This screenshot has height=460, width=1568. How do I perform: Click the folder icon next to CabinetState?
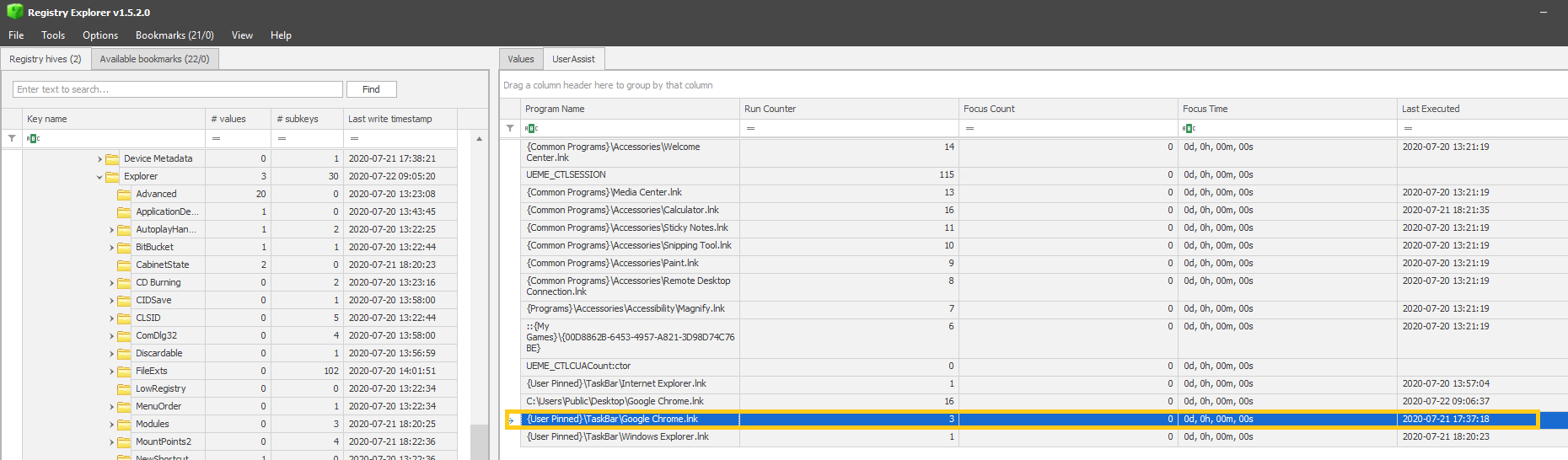124,265
